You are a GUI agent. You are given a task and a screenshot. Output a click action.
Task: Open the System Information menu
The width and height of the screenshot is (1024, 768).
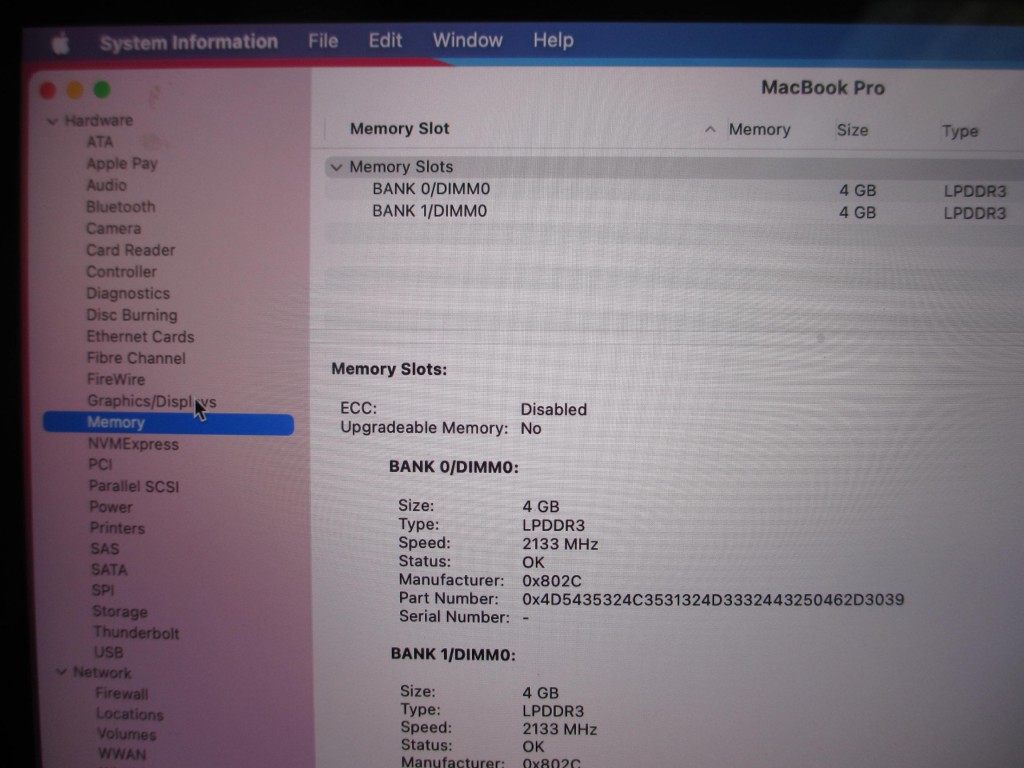click(189, 42)
